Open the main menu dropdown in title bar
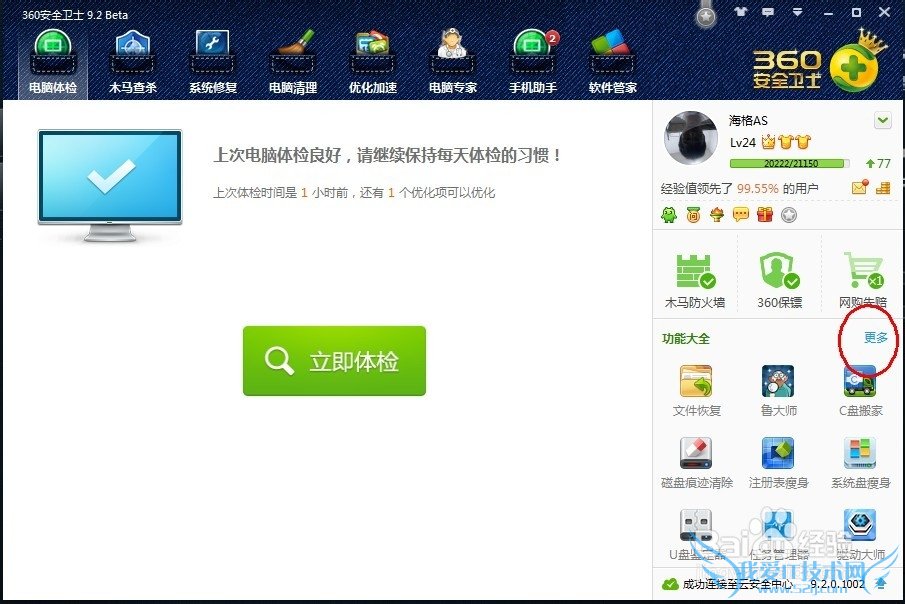 tap(797, 12)
